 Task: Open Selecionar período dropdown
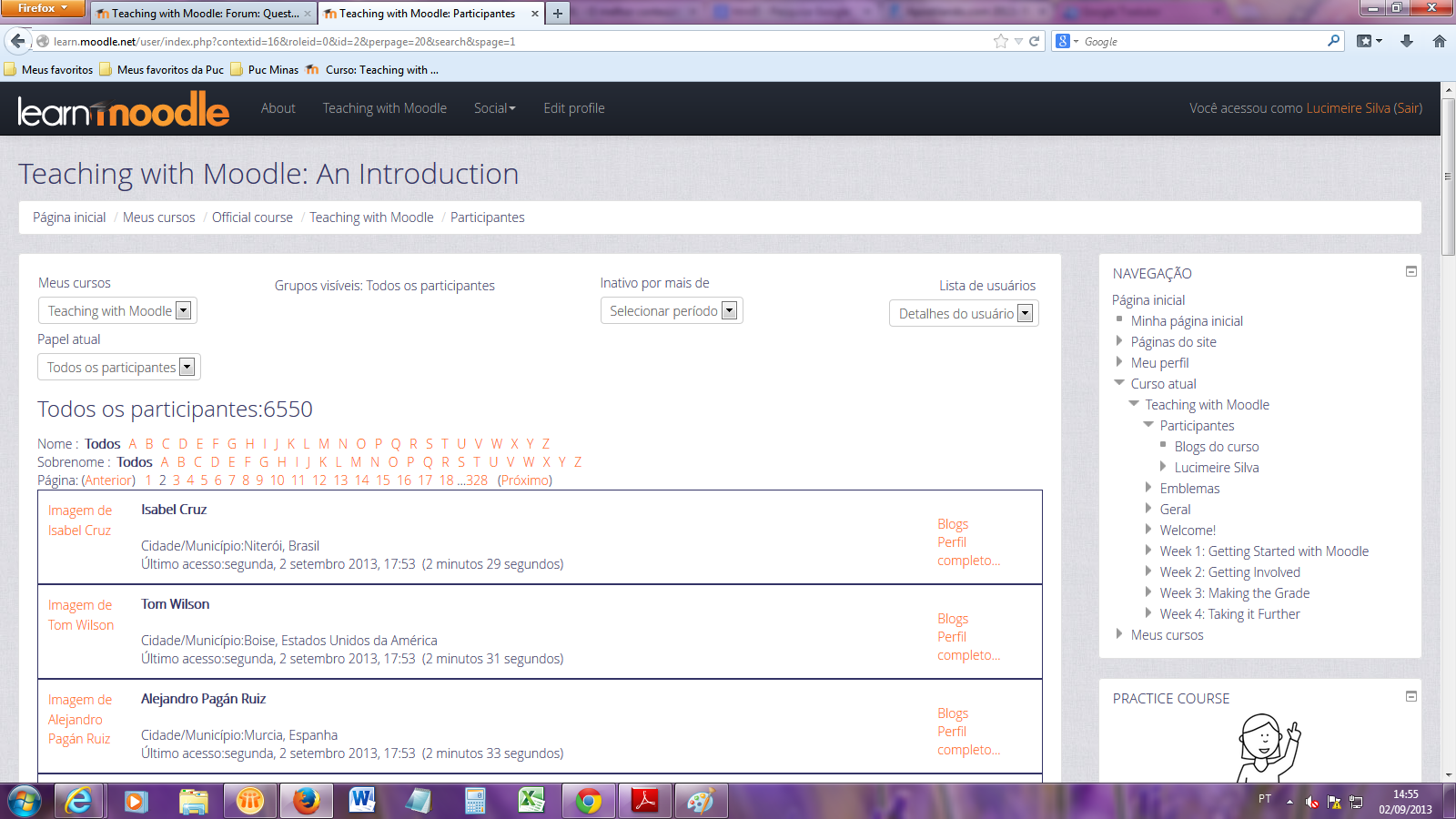coord(672,310)
